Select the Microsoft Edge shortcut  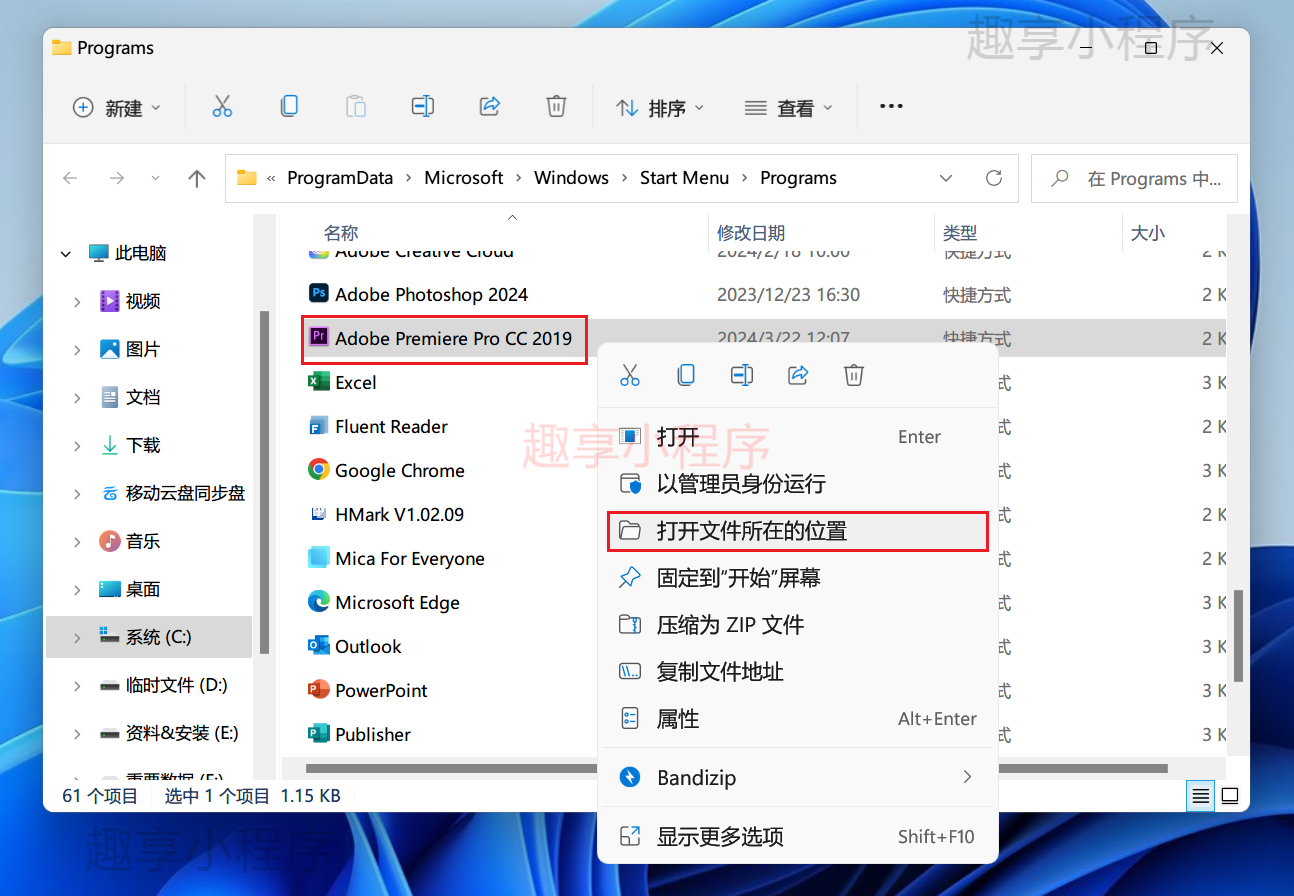[397, 602]
